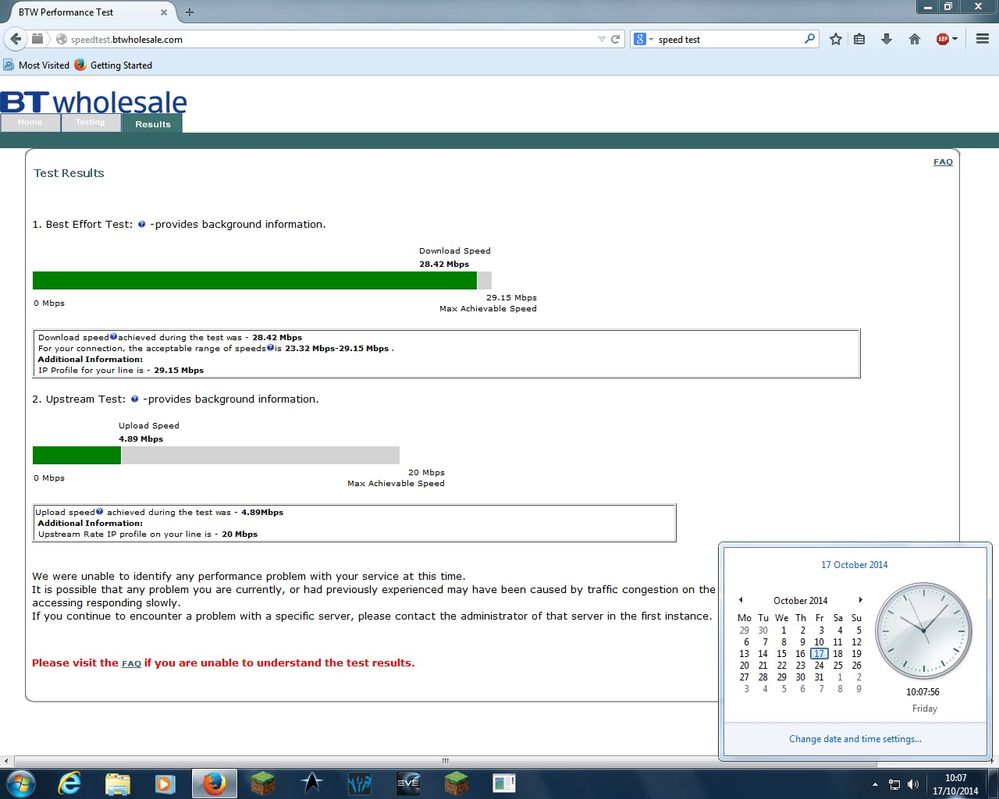This screenshot has height=799, width=999.
Task: Close the BTW Performance Test tab
Action: 164,11
